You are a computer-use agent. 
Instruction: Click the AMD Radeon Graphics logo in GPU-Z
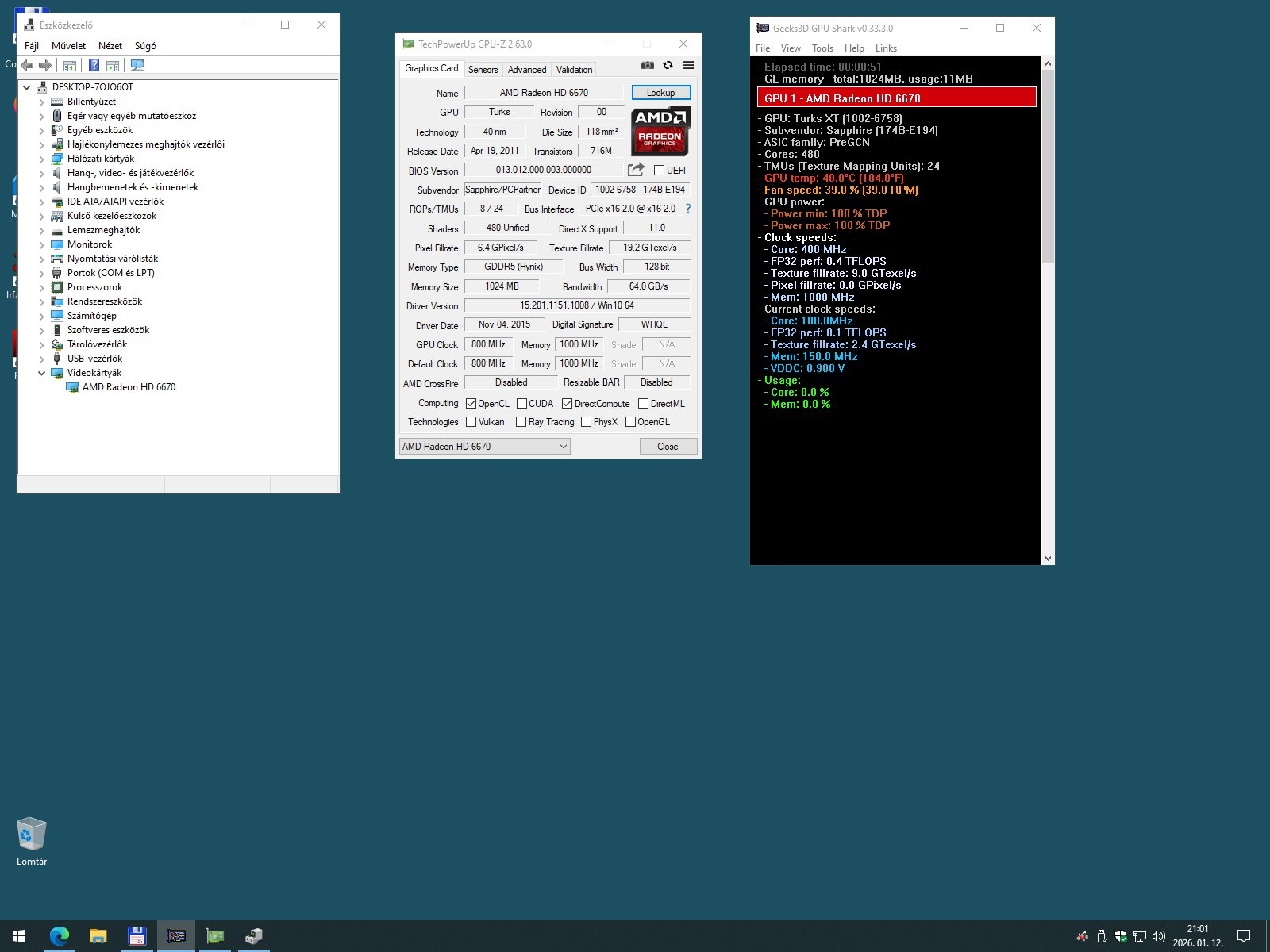coord(660,131)
